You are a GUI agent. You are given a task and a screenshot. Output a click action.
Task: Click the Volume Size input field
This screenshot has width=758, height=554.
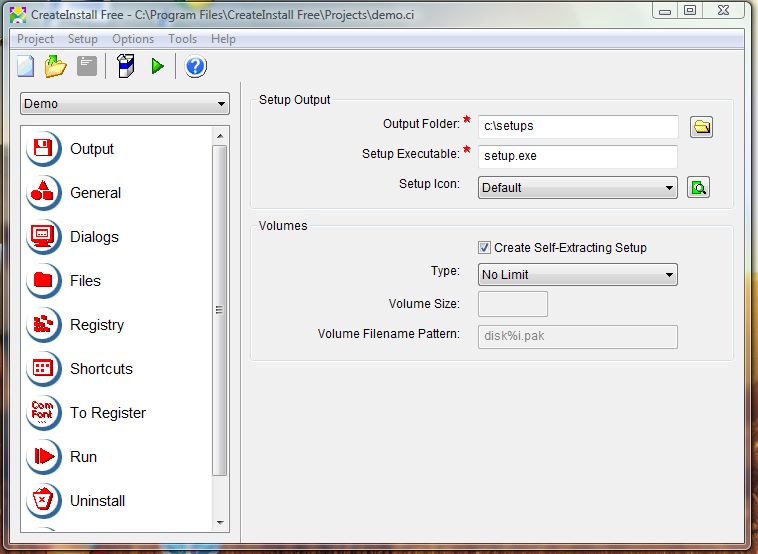[x=513, y=304]
